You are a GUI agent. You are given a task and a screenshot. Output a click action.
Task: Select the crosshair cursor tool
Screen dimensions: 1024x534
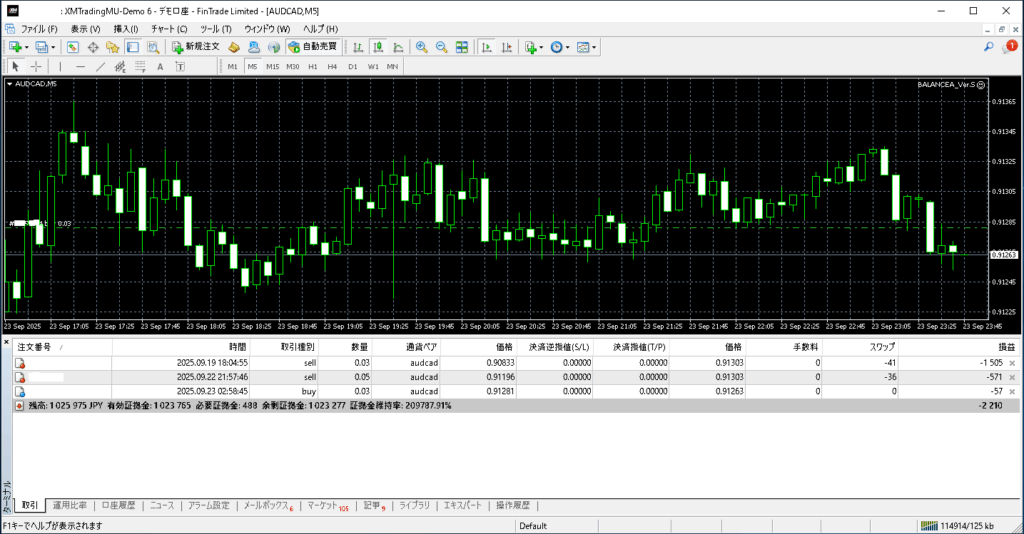tap(36, 67)
